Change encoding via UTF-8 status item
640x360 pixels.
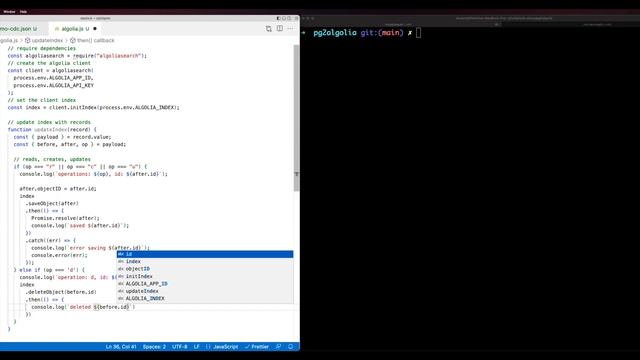[x=180, y=347]
